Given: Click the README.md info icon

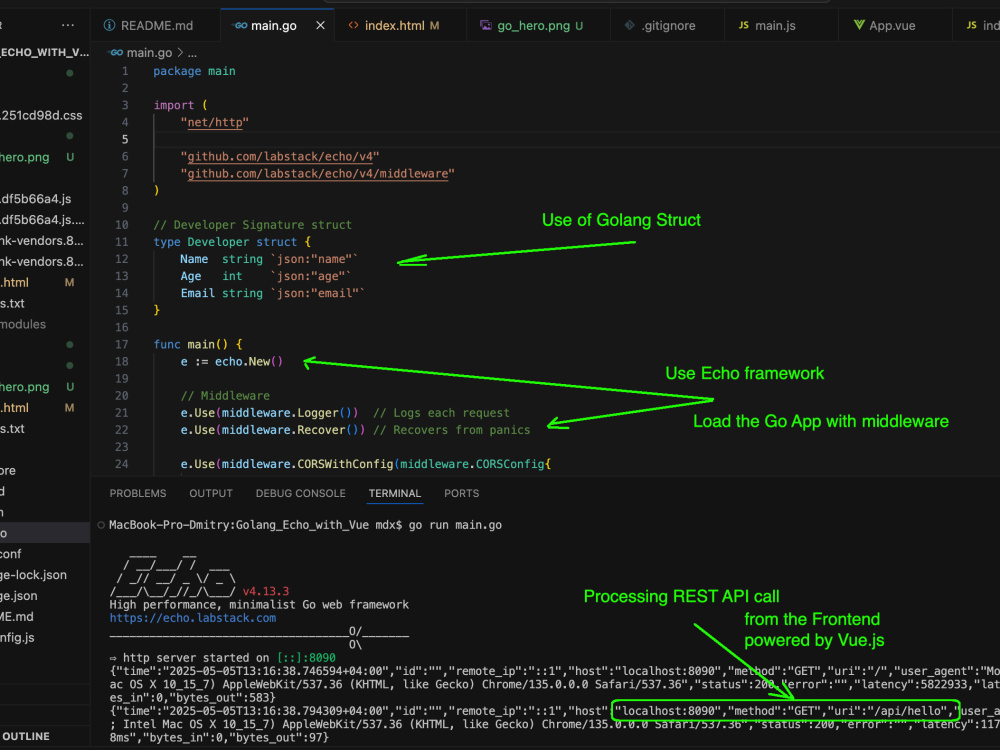Looking at the screenshot, I should [109, 26].
